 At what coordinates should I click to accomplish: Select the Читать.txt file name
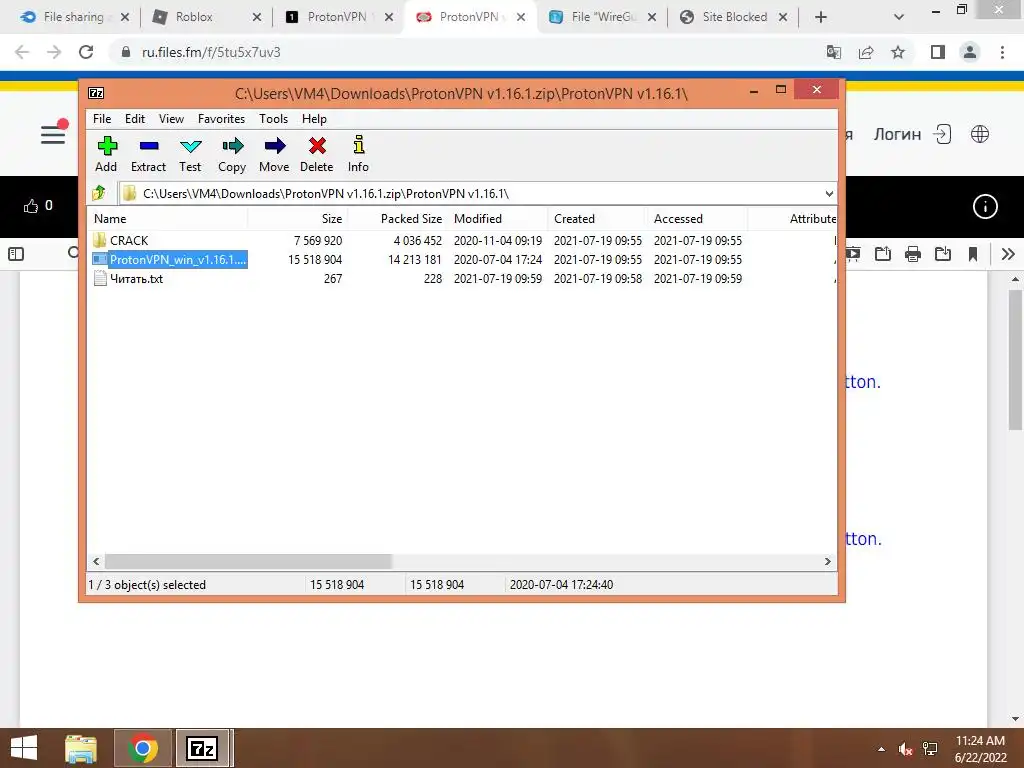[136, 279]
